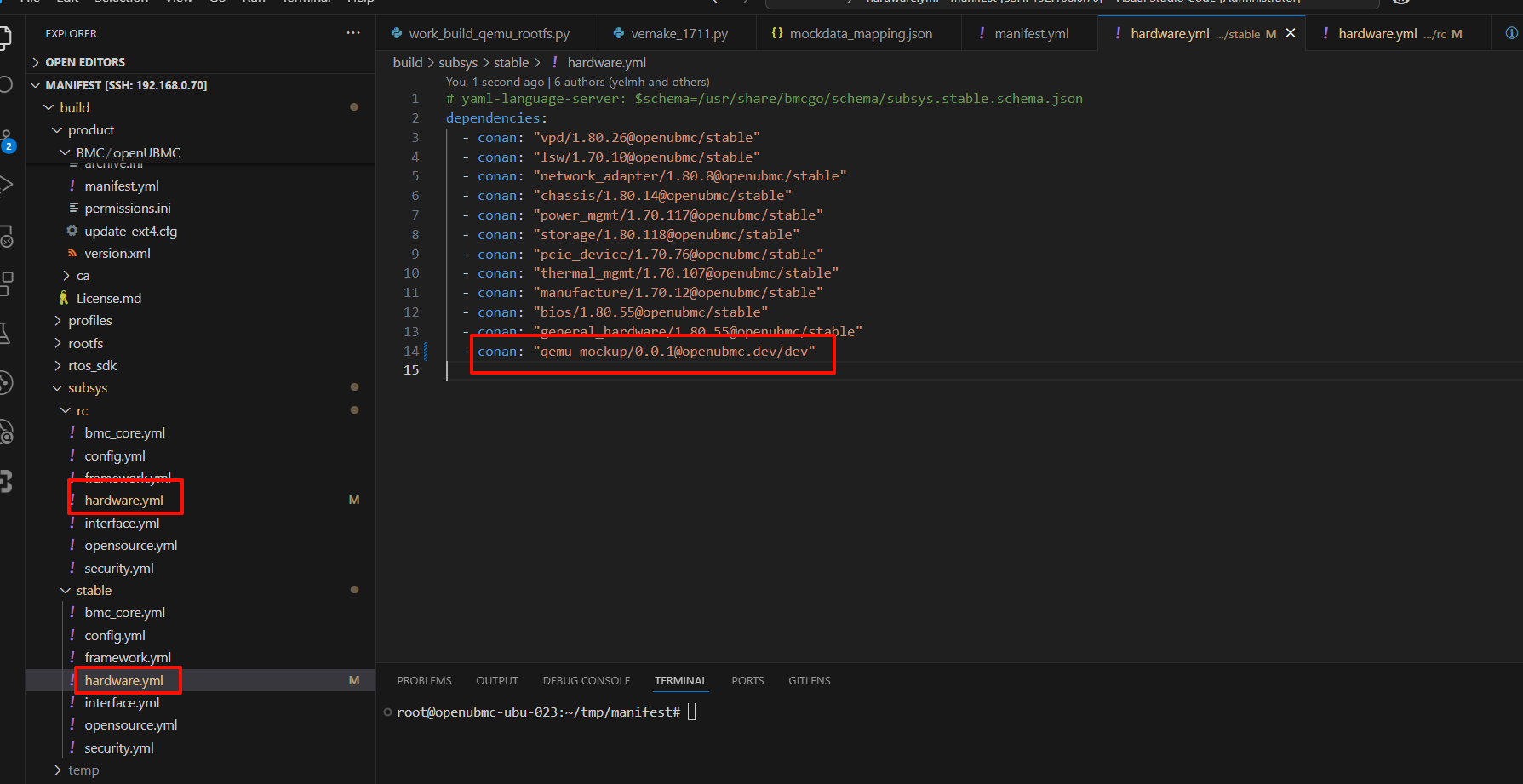This screenshot has width=1523, height=784.
Task: Open the Testing flask view
Action: [5, 333]
